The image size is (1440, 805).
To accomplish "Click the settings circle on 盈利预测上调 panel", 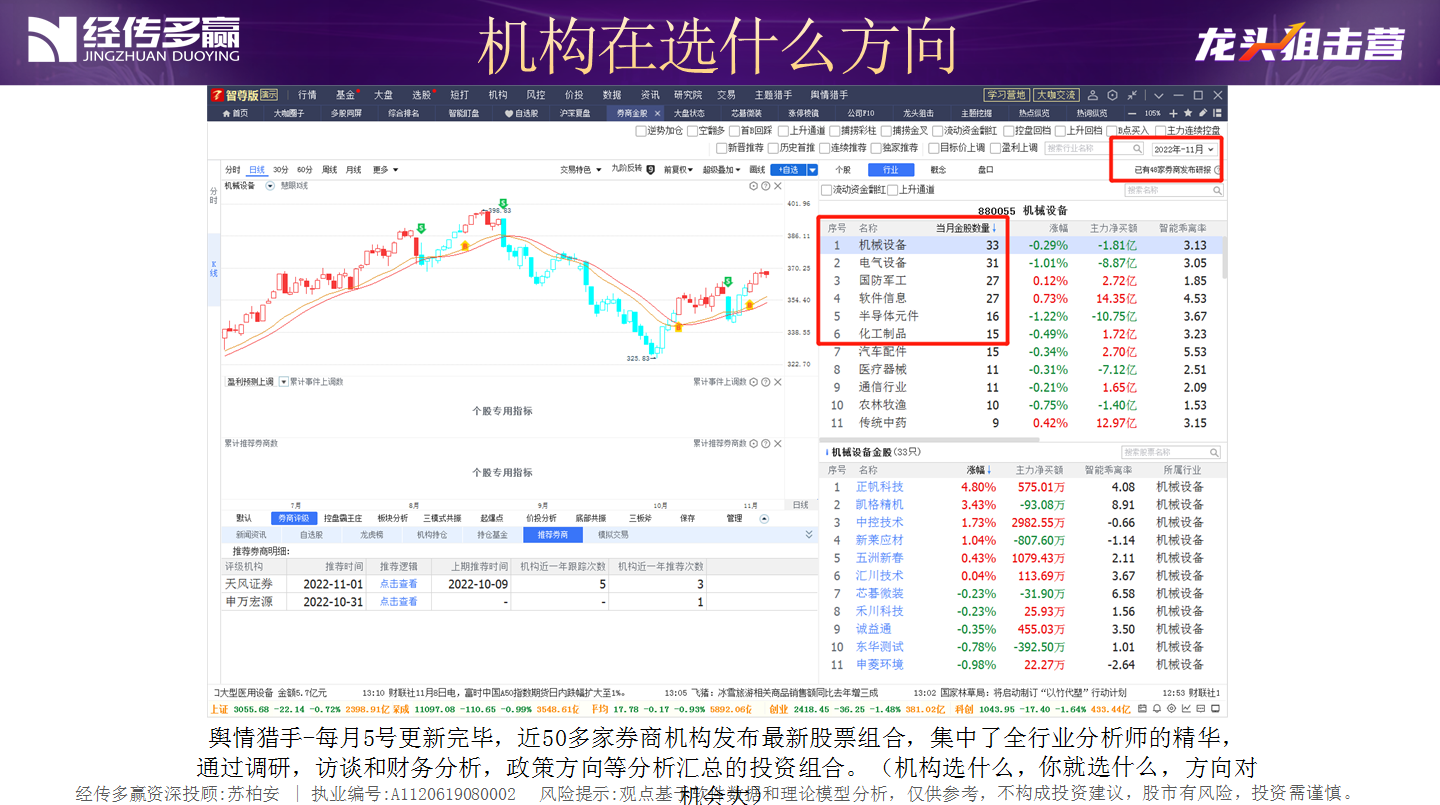I will tap(753, 381).
